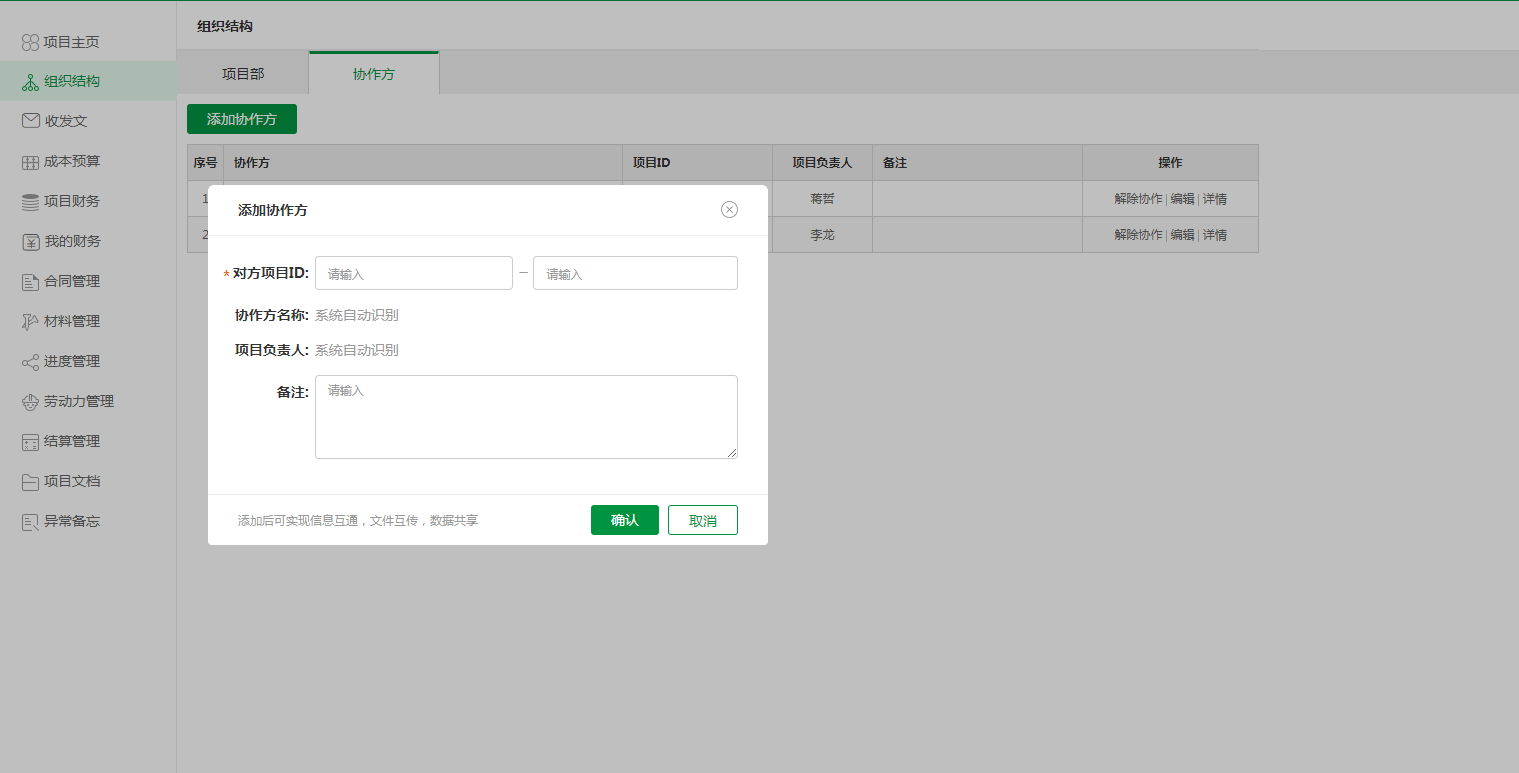This screenshot has width=1519, height=773.
Task: Click the 蒋哲 cell in the table
Action: coord(822,199)
